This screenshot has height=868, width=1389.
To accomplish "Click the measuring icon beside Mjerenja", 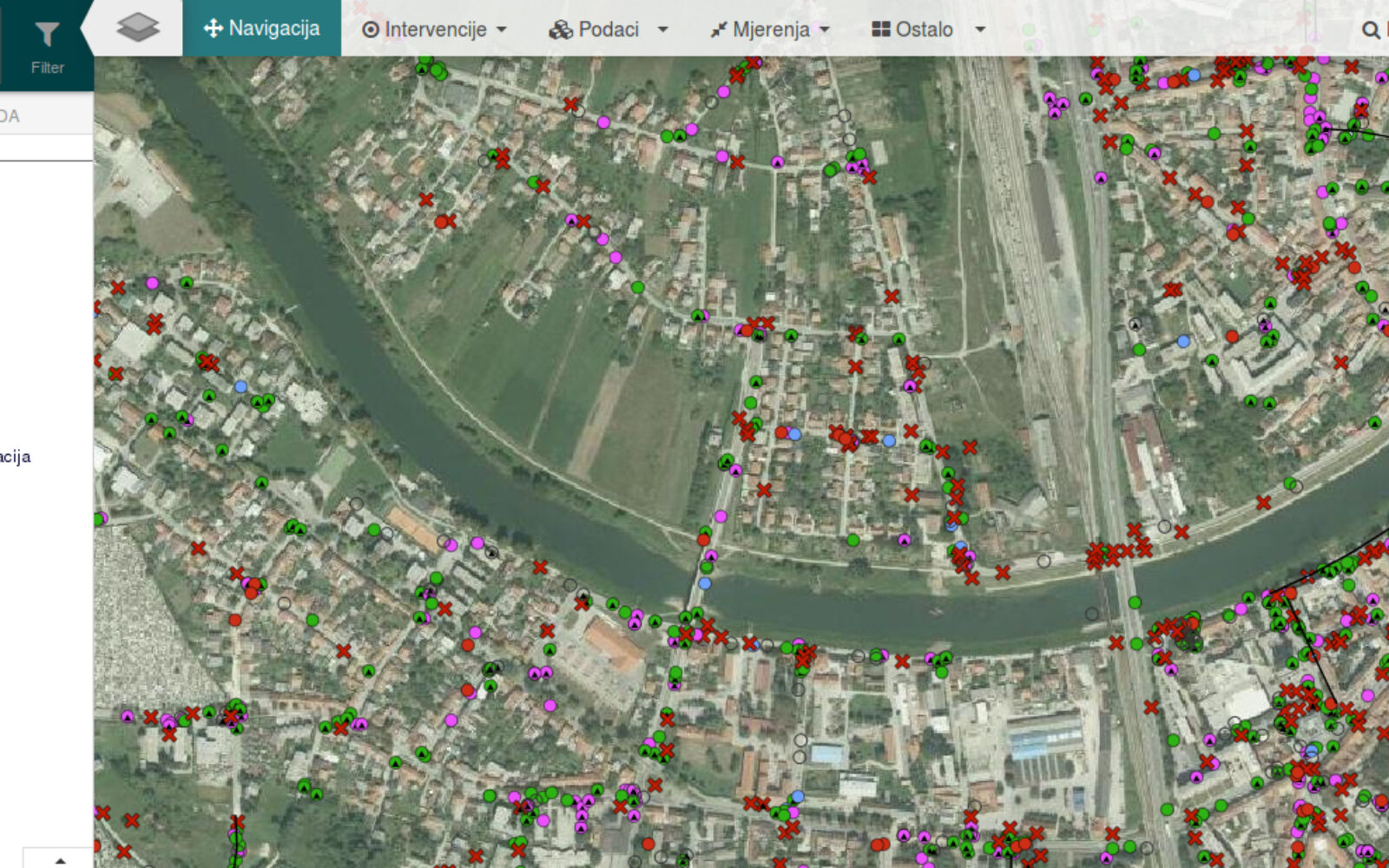I will coord(719,30).
